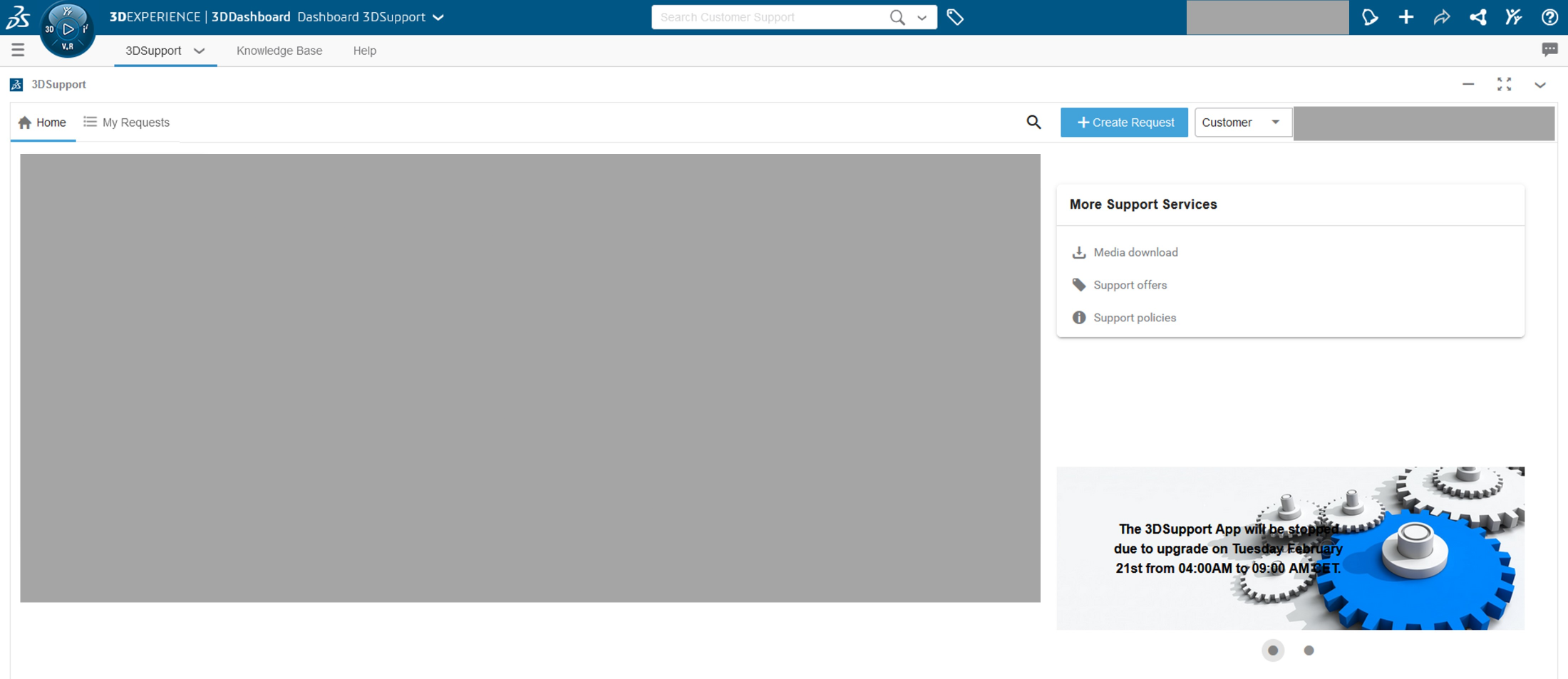Screen dimensions: 1568x679
Task: Click the search magnifier in top bar
Action: pos(897,17)
